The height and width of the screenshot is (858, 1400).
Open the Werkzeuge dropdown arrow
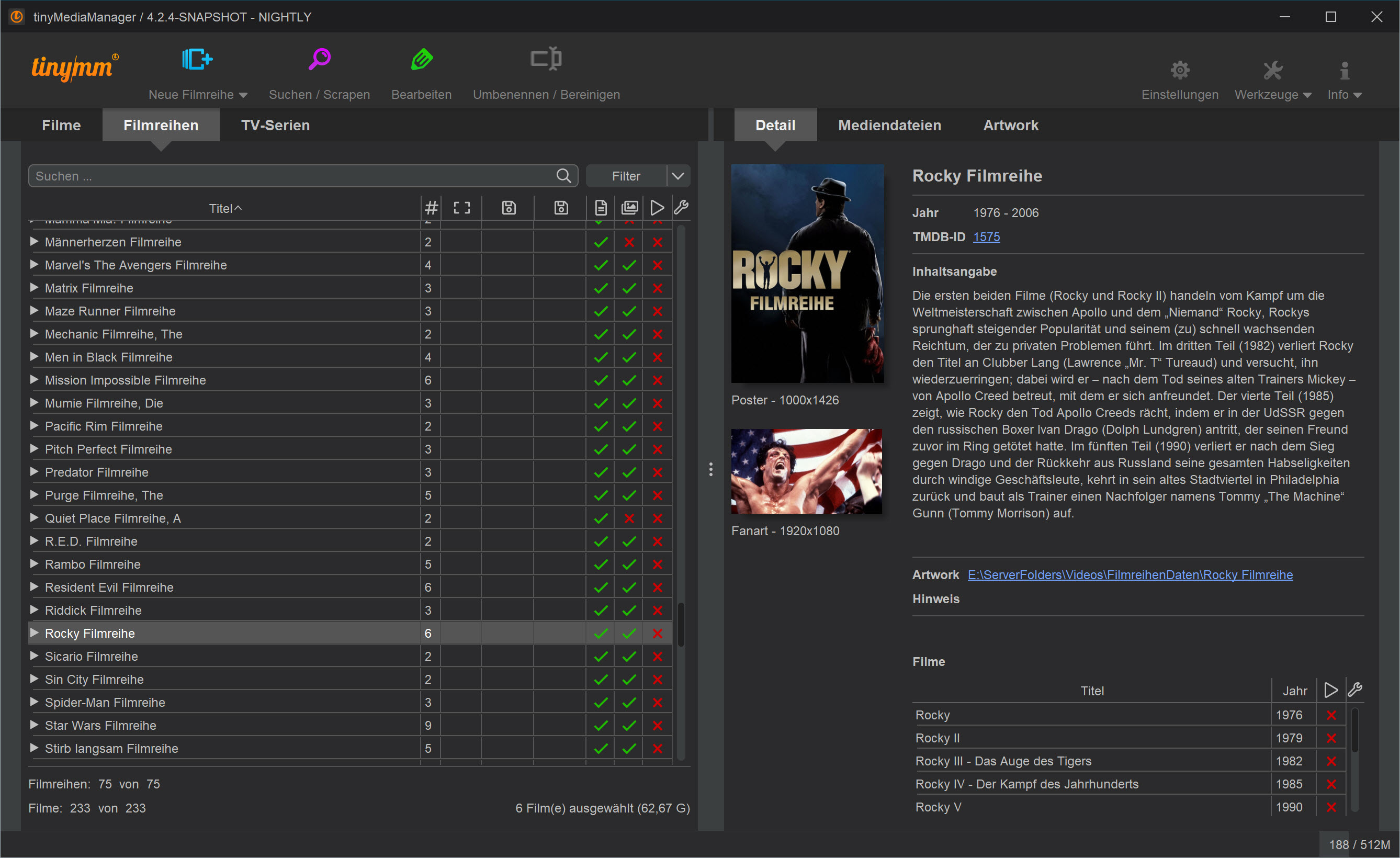click(1306, 95)
